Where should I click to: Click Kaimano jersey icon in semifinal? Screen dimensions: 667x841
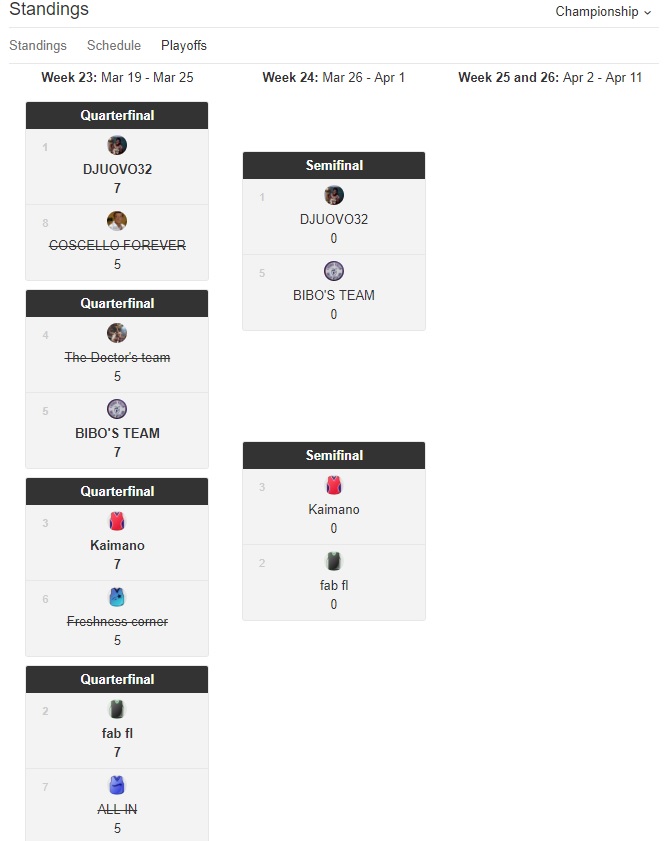[334, 485]
